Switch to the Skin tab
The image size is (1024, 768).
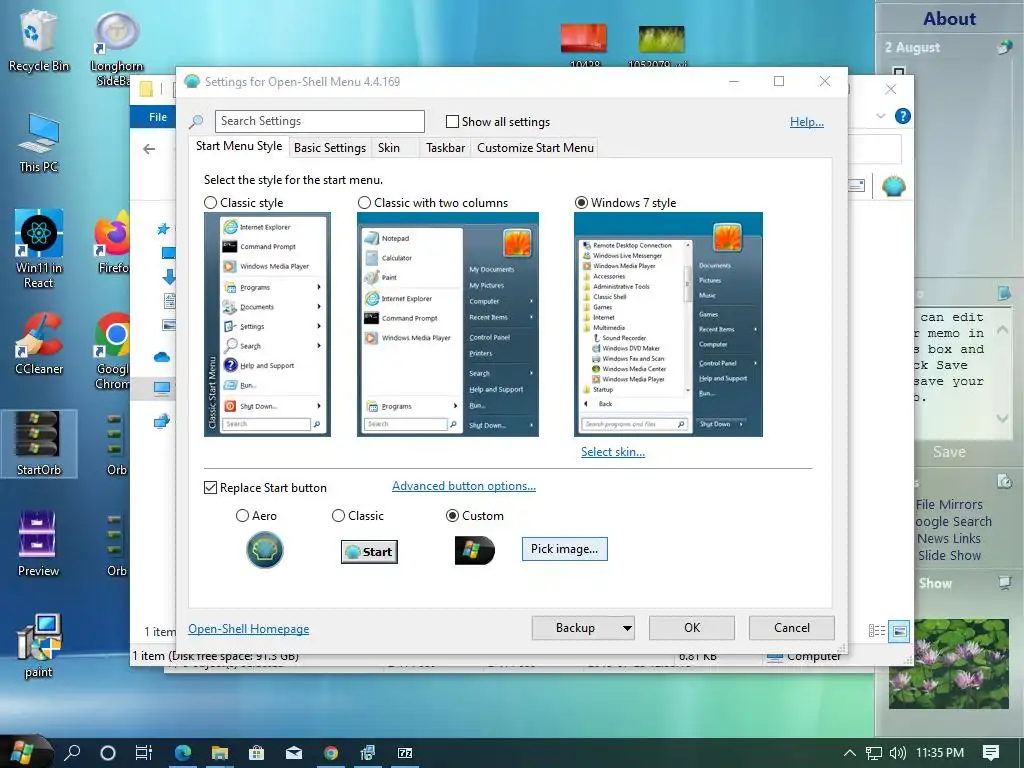point(389,148)
